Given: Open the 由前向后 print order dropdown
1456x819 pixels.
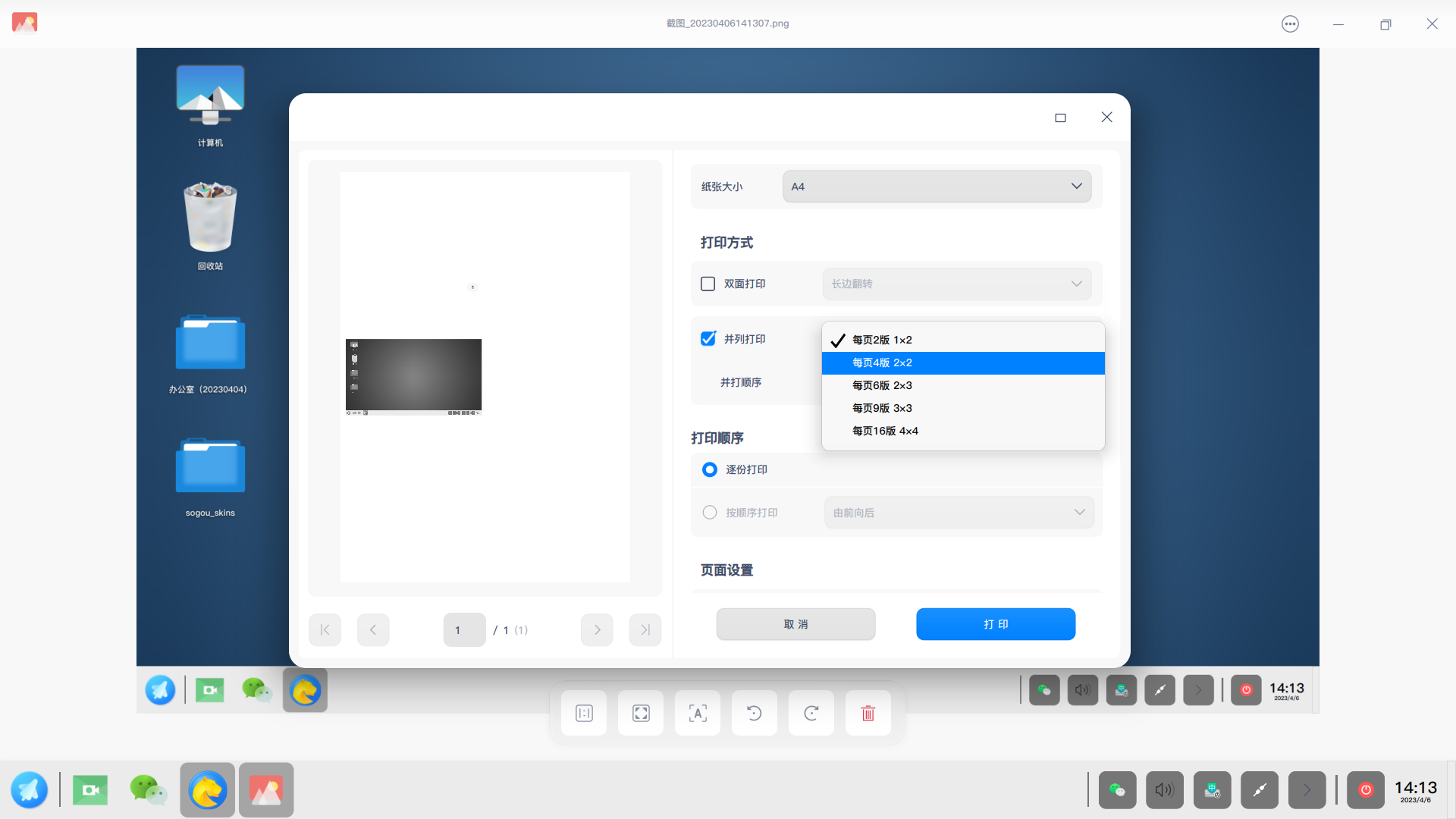Looking at the screenshot, I should click(959, 512).
